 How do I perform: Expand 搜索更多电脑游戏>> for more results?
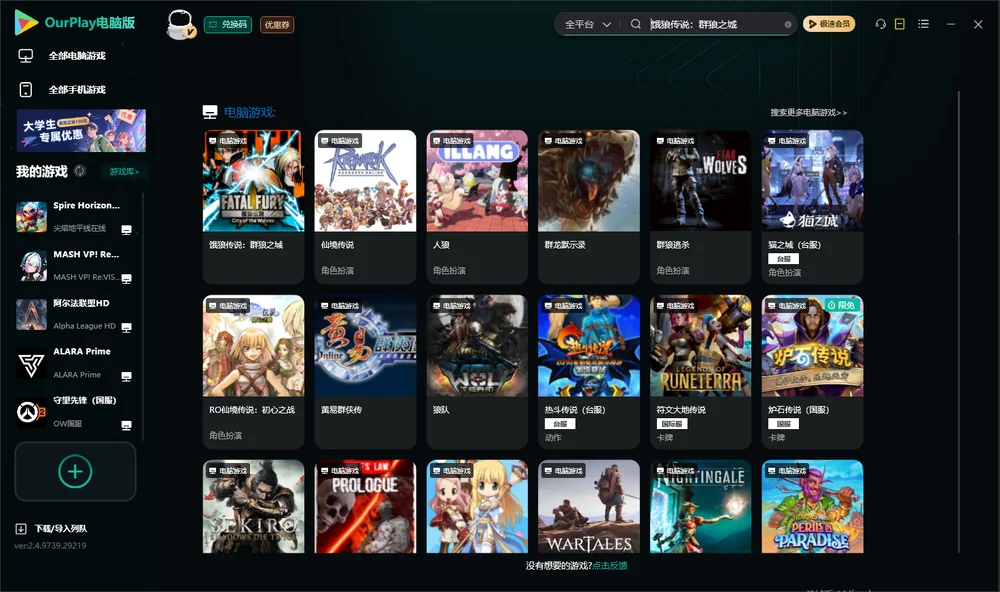point(808,112)
